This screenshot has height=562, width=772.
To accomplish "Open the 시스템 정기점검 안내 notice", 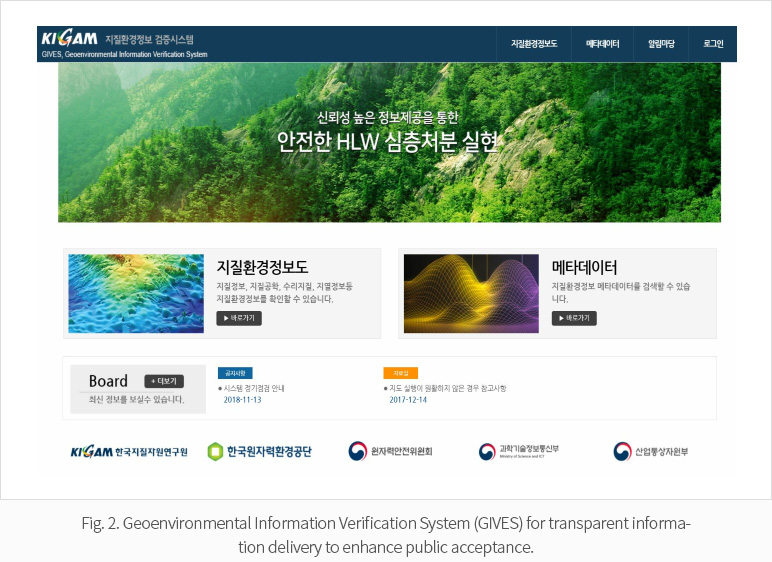I will 254,388.
